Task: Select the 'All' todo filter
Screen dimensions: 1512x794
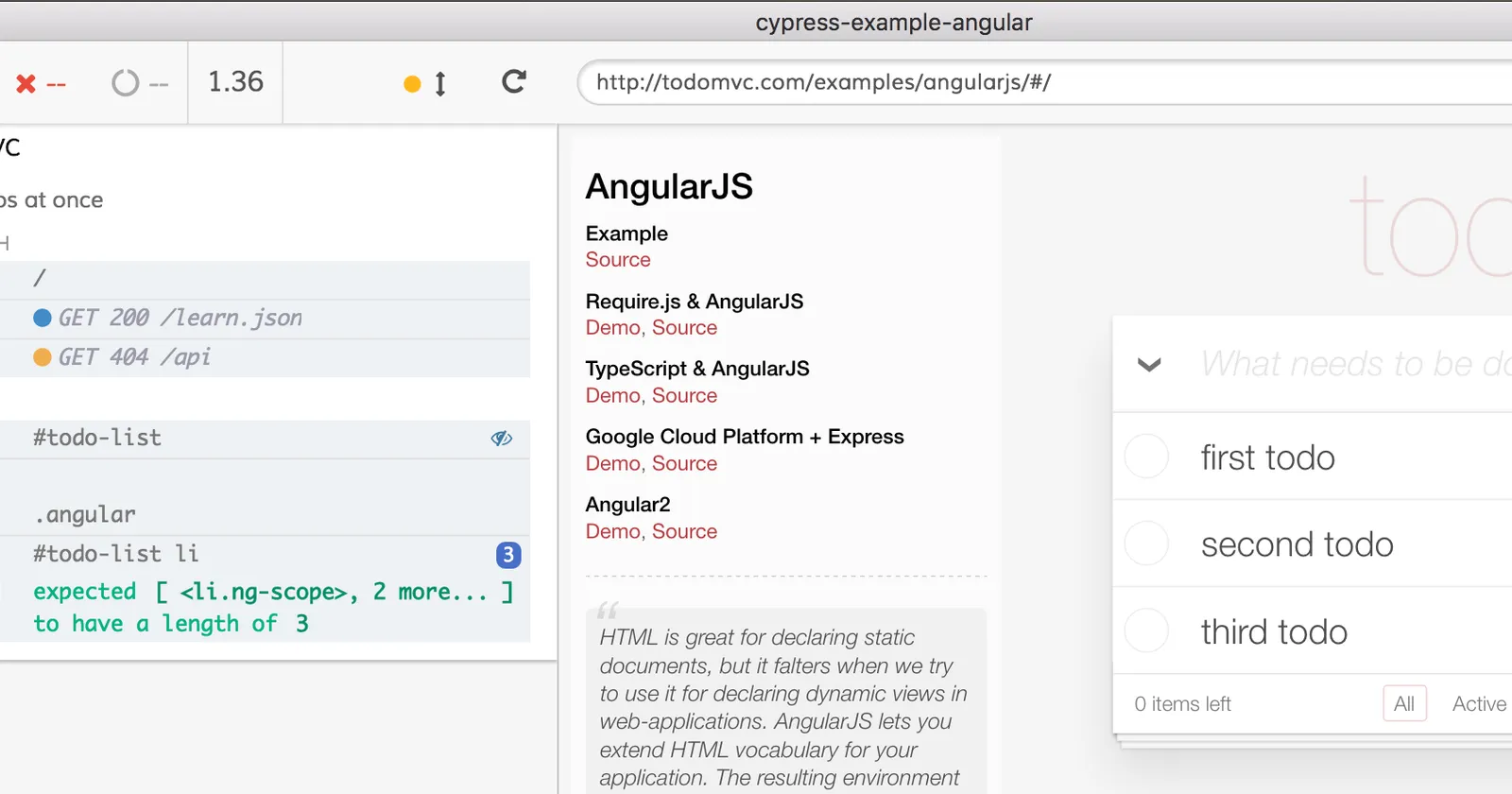Action: [1403, 704]
